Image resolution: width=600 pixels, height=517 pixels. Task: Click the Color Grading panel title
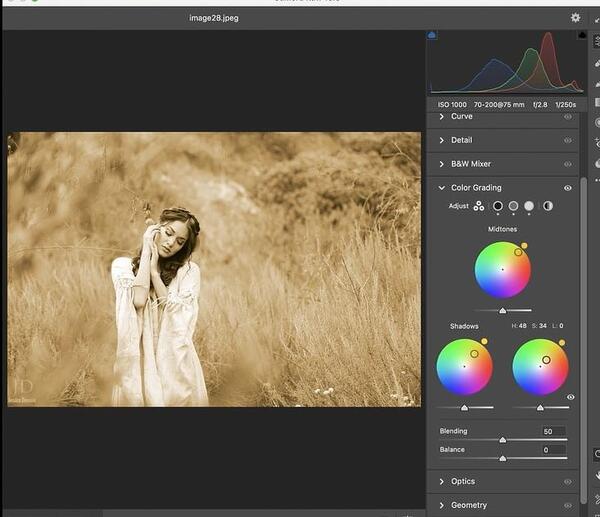[x=476, y=188]
